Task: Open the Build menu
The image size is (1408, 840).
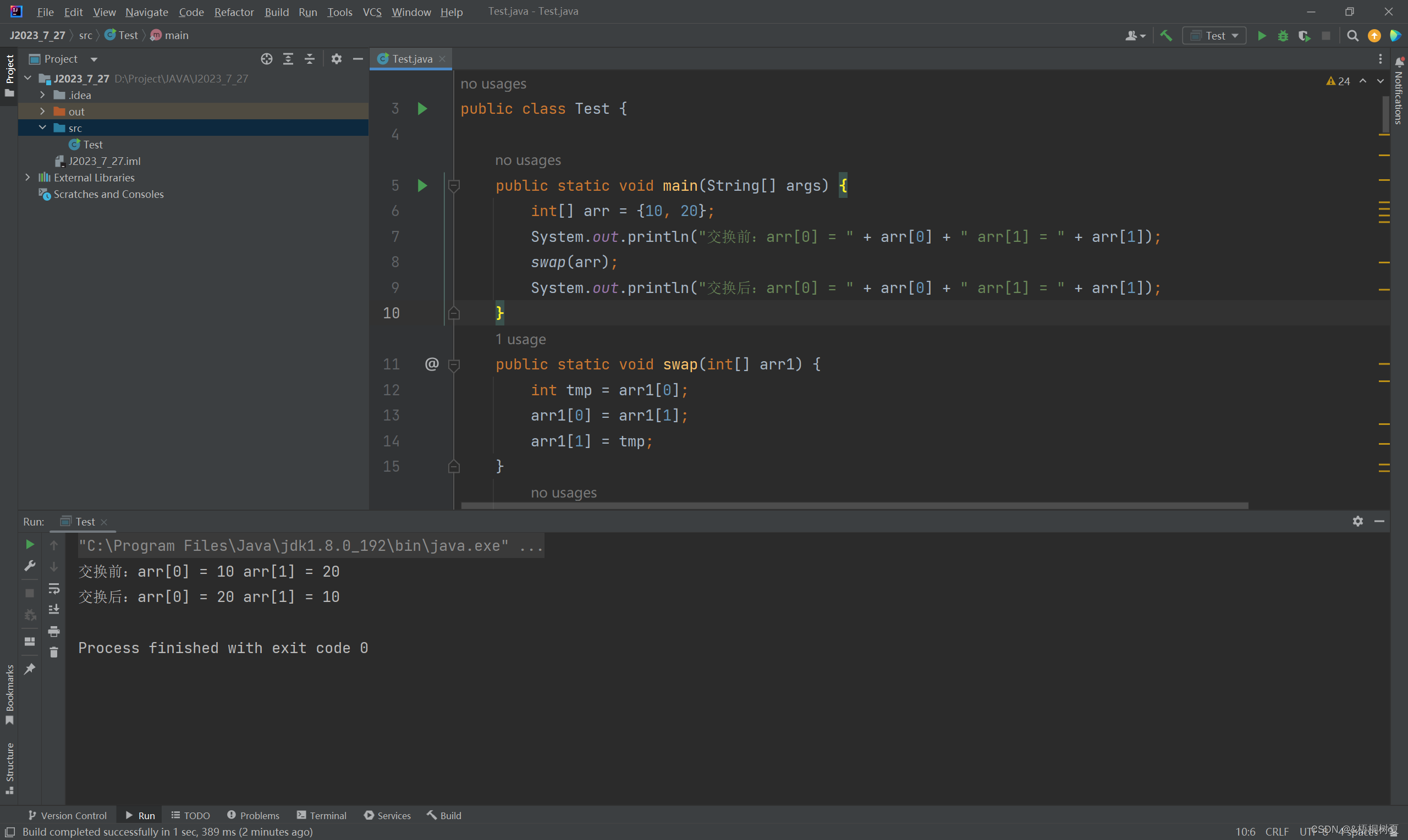Action: [276, 12]
